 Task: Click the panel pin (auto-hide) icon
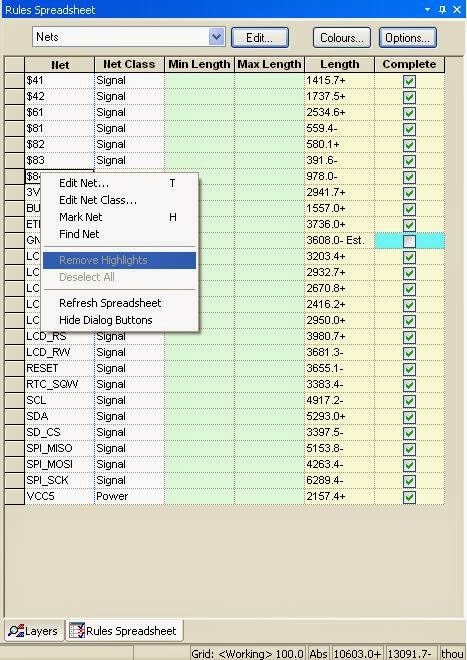point(442,9)
